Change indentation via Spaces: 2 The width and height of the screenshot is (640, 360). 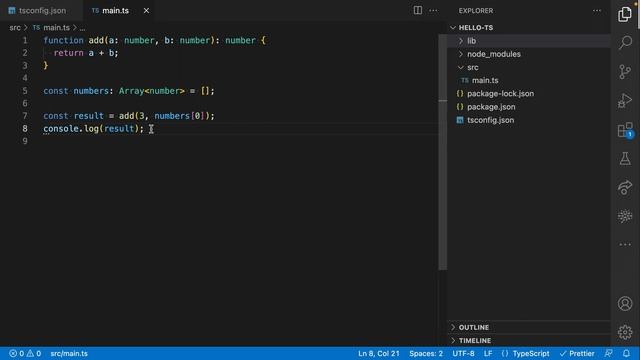pyautogui.click(x=426, y=353)
